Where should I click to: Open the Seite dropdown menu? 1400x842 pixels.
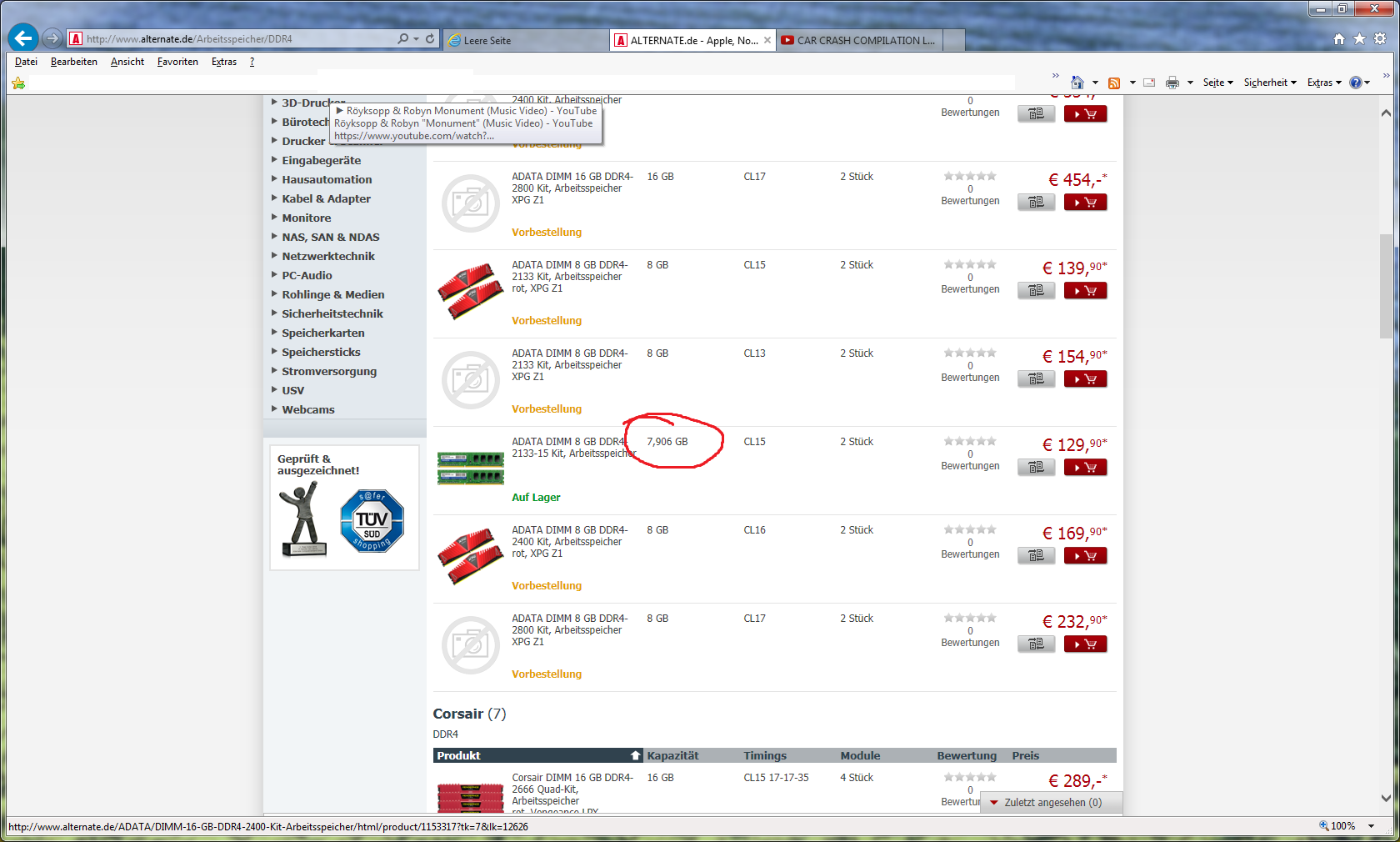pyautogui.click(x=1217, y=83)
